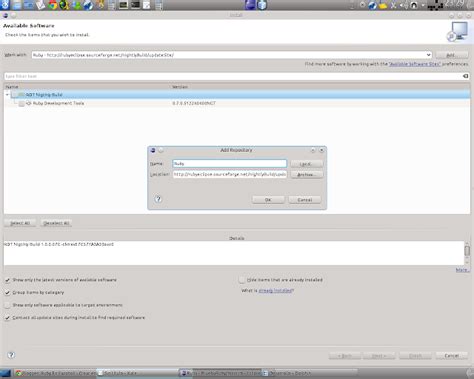Click the Select All button
Viewport: 474px width, 379px height.
pyautogui.click(x=20, y=223)
